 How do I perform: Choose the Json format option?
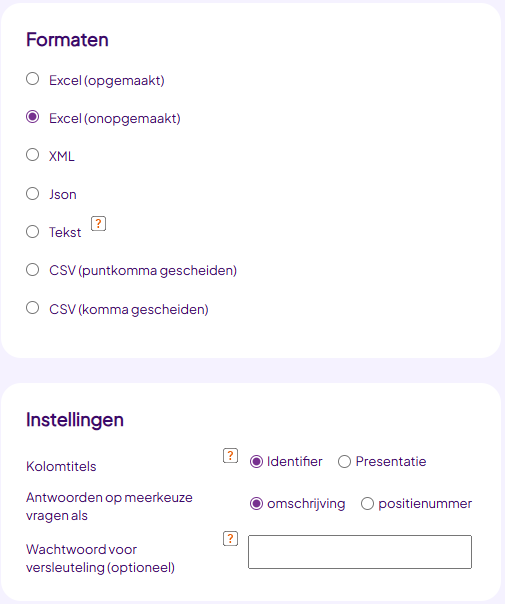point(32,193)
